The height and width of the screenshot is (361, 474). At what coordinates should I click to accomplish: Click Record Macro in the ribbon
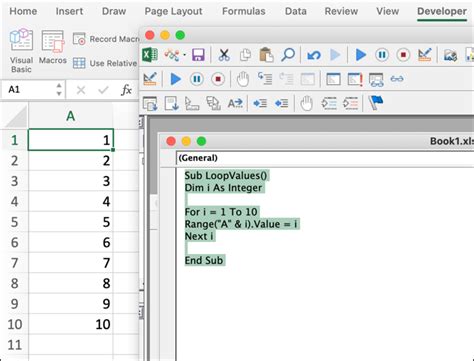106,39
